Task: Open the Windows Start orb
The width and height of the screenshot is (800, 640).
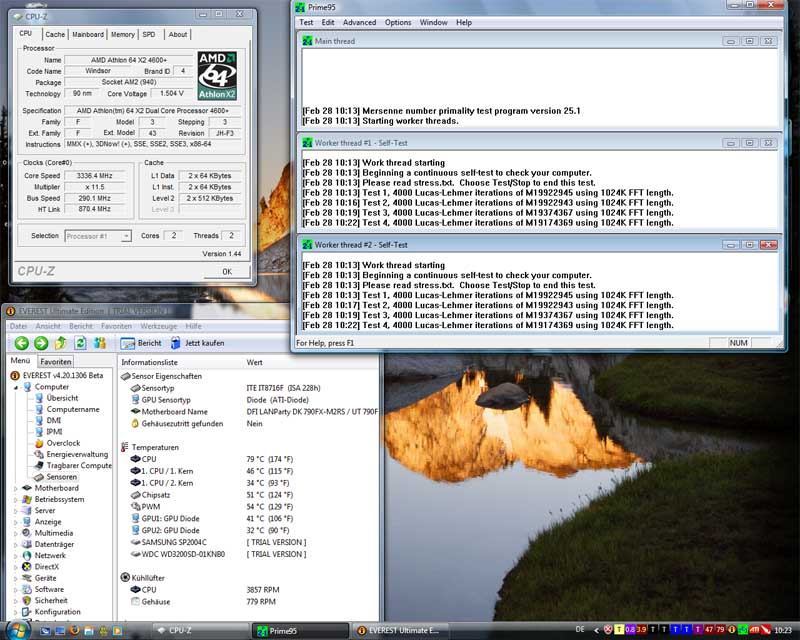Action: click(17, 630)
